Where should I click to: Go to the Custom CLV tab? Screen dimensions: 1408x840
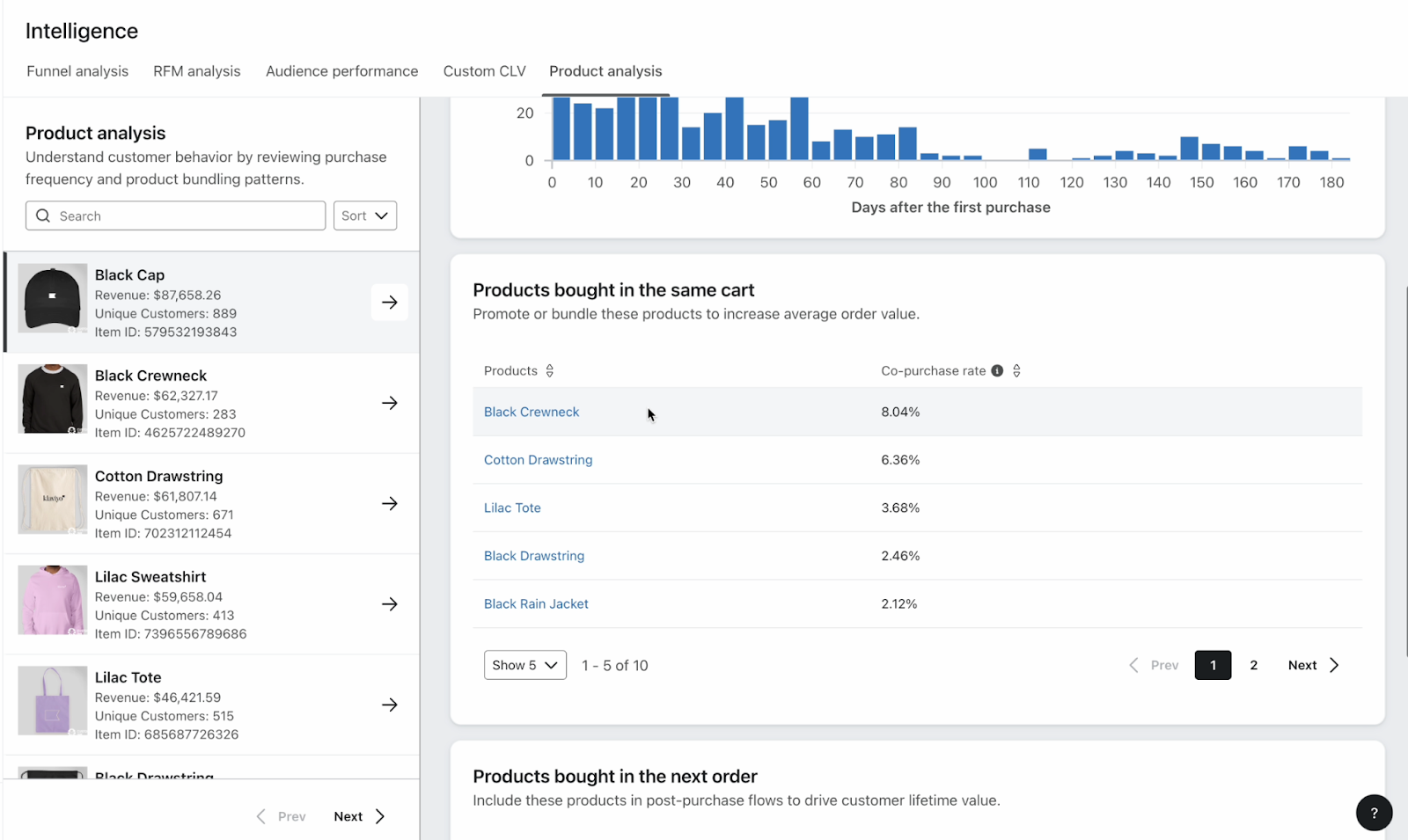[484, 71]
